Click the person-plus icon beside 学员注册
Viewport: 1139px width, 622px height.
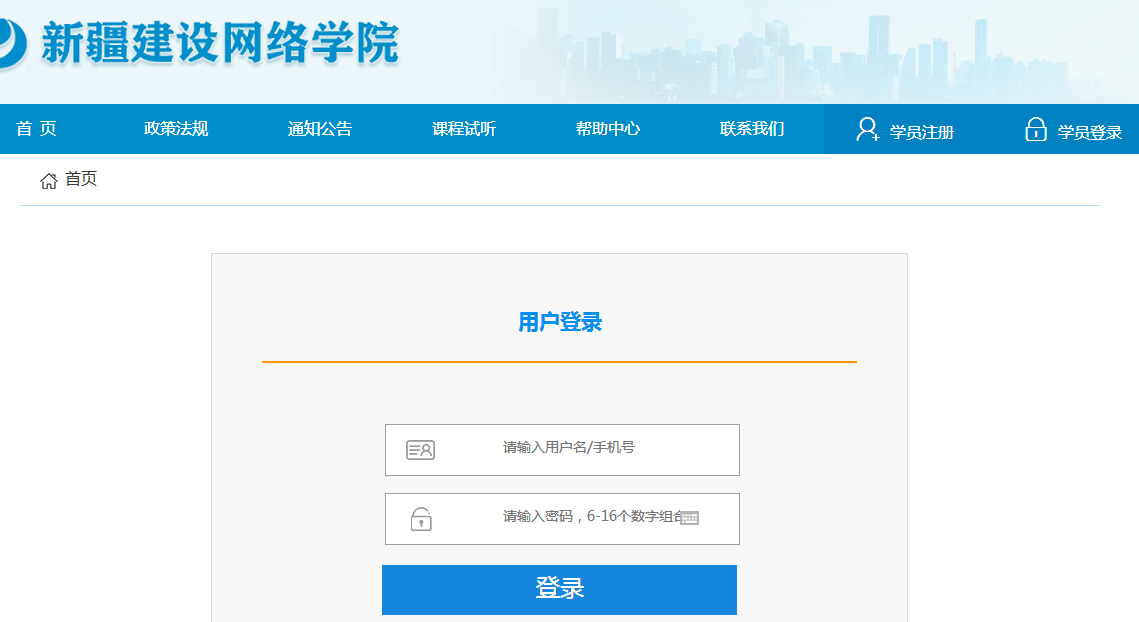click(867, 130)
